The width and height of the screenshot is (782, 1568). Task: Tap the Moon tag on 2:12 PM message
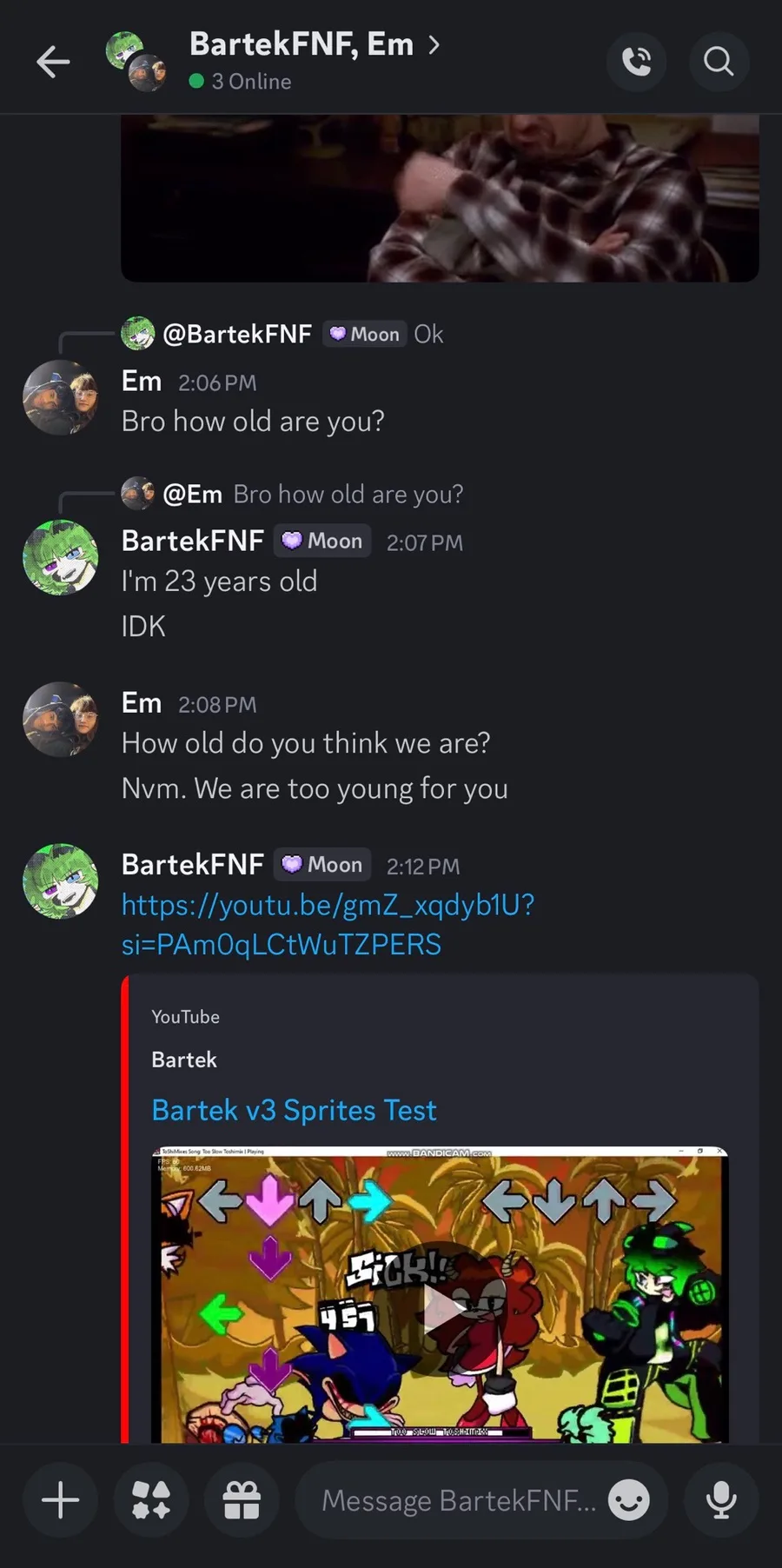323,865
